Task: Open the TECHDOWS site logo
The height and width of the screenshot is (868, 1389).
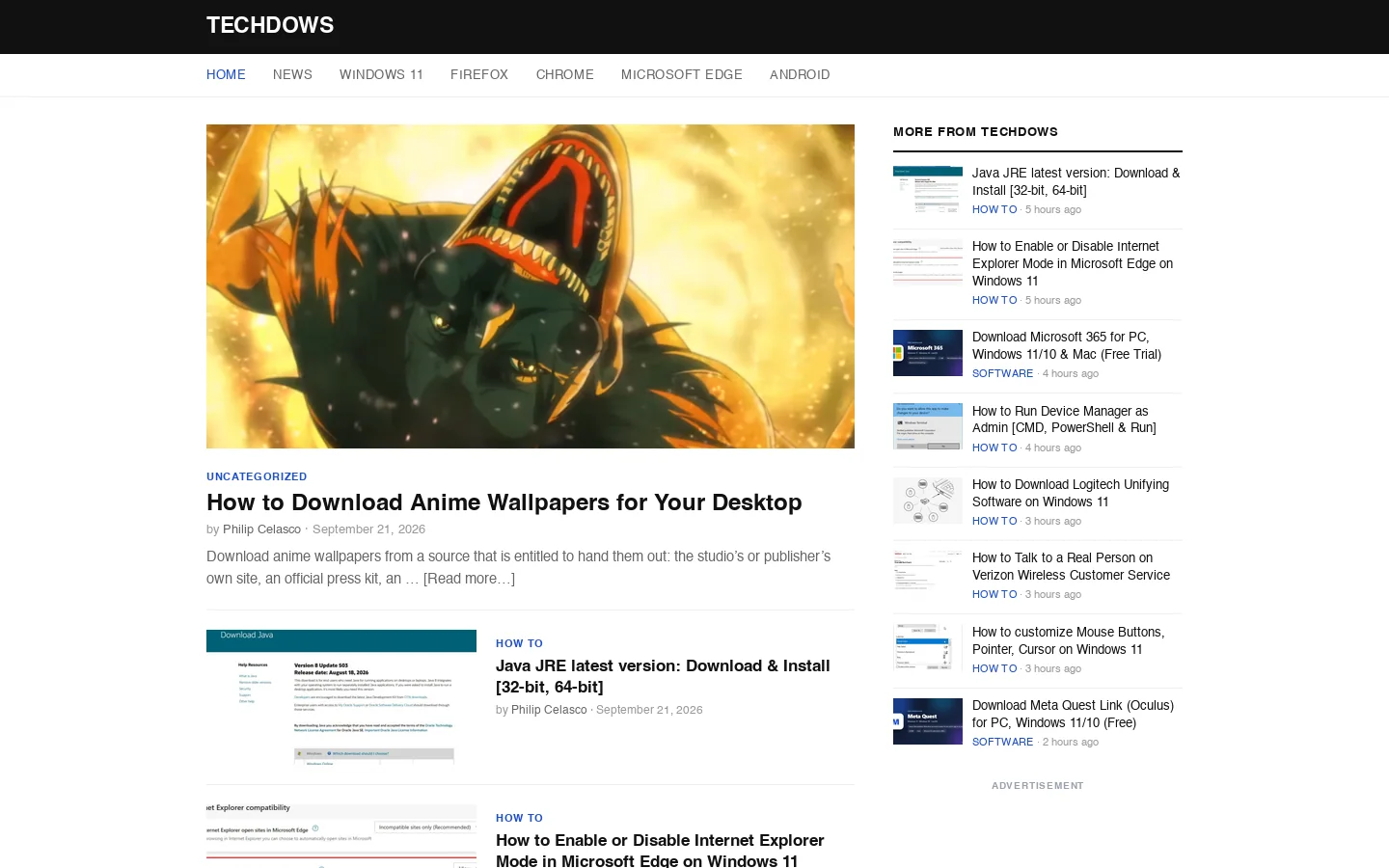Action: (270, 25)
